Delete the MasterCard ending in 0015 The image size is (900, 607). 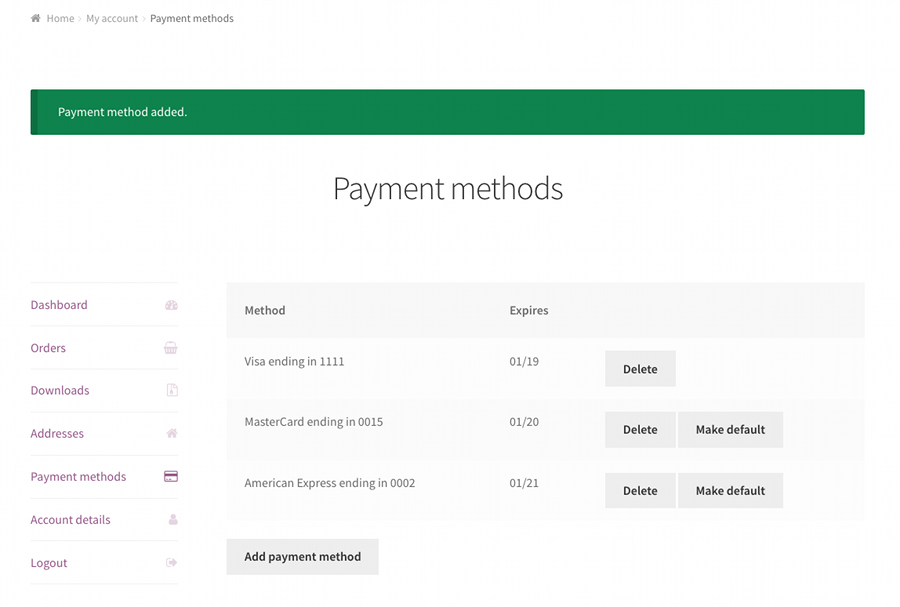640,430
